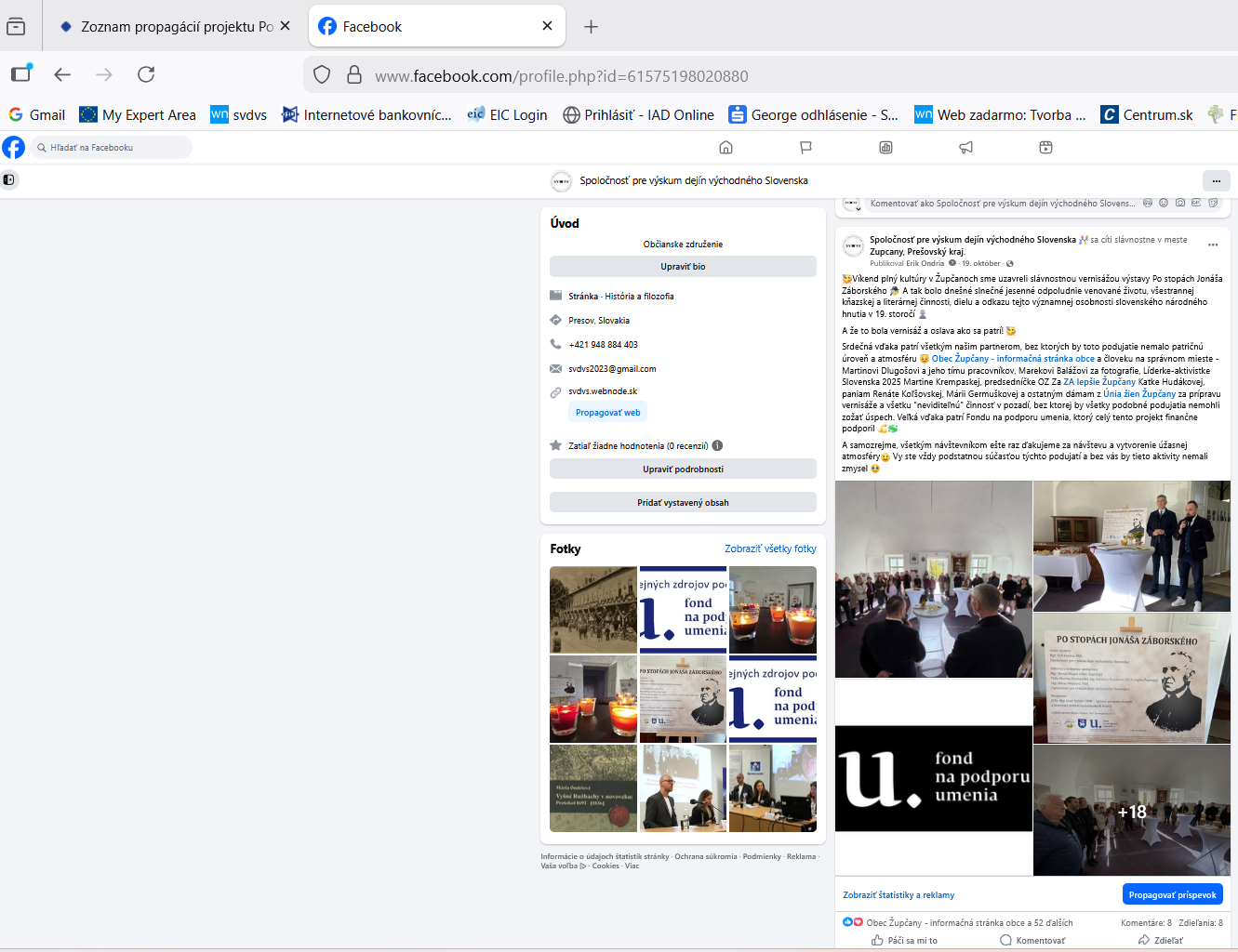Open the page header three-dot menu
Image resolution: width=1238 pixels, height=952 pixels.
tap(1216, 180)
